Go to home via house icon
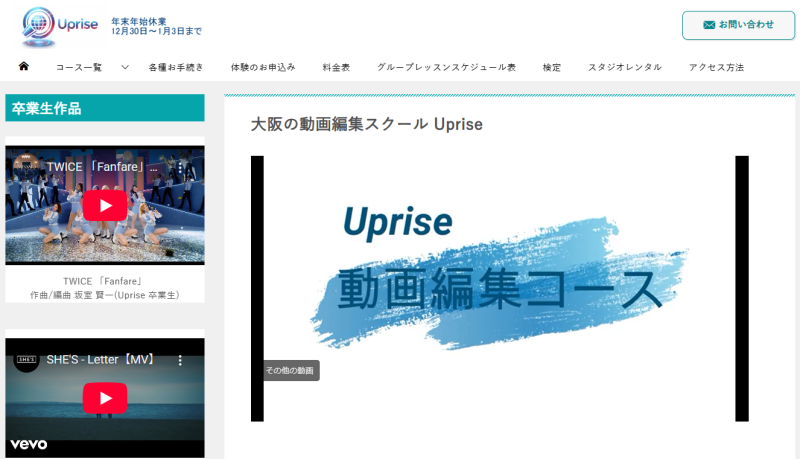Image resolution: width=800 pixels, height=459 pixels. coord(23,66)
